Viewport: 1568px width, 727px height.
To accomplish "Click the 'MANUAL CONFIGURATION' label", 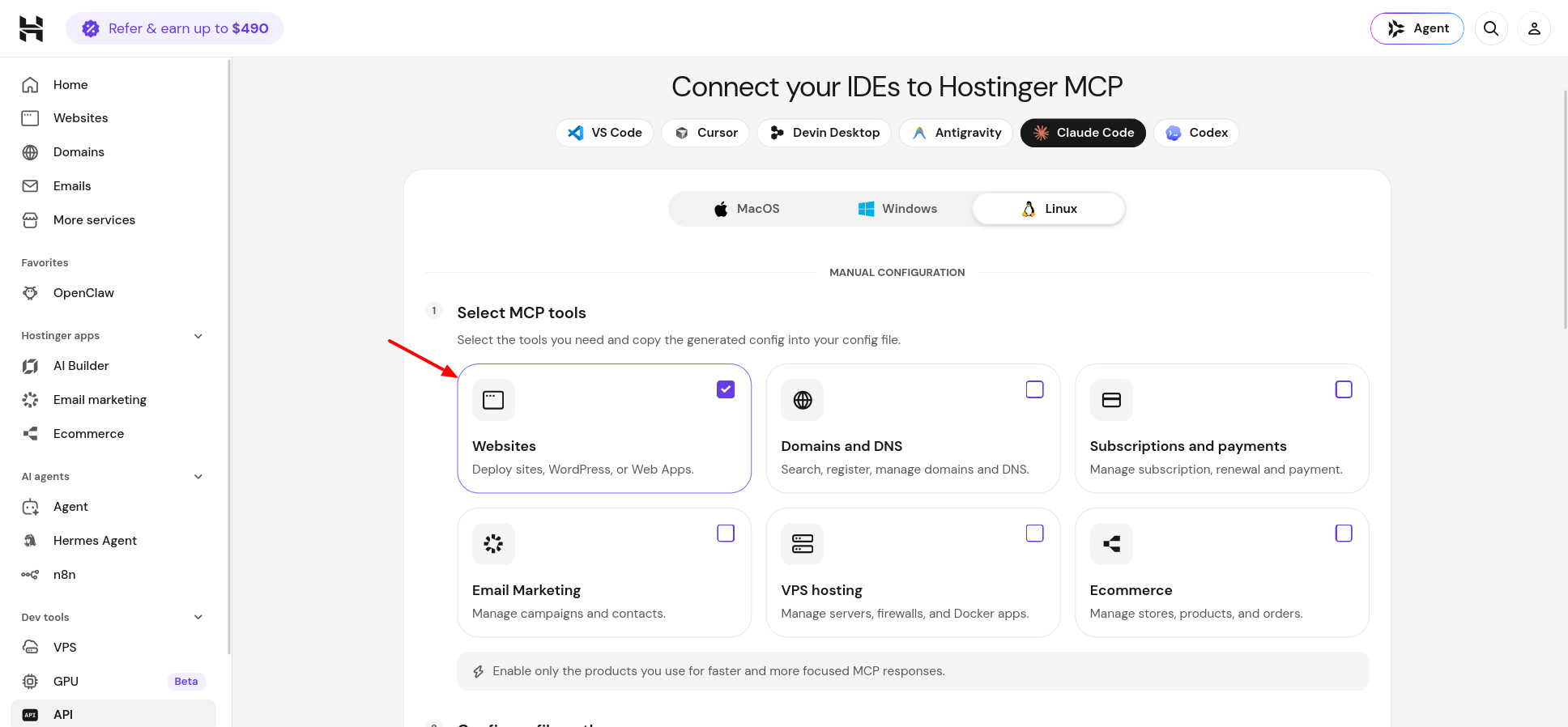I will click(x=897, y=273).
